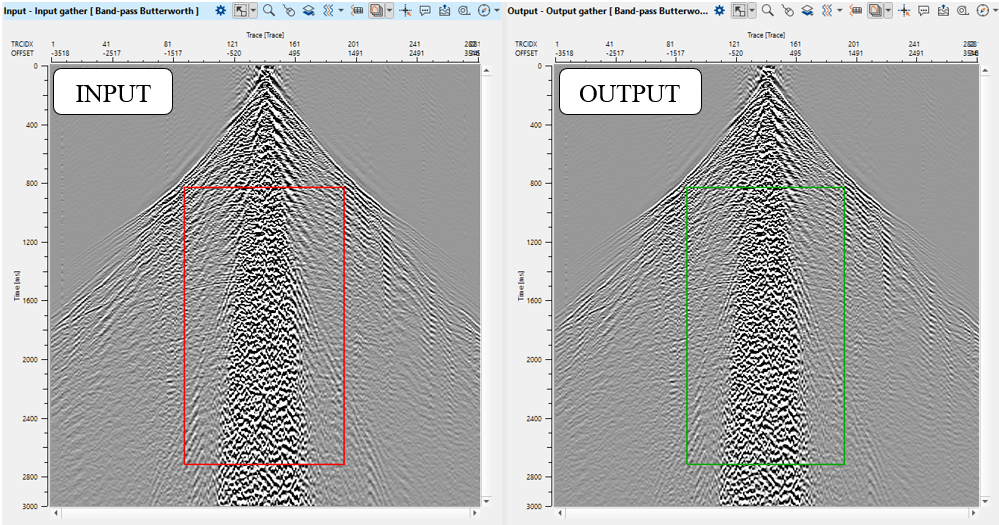999x525 pixels.
Task: Click the wiggle trace display icon in Input panel
Action: click(327, 10)
